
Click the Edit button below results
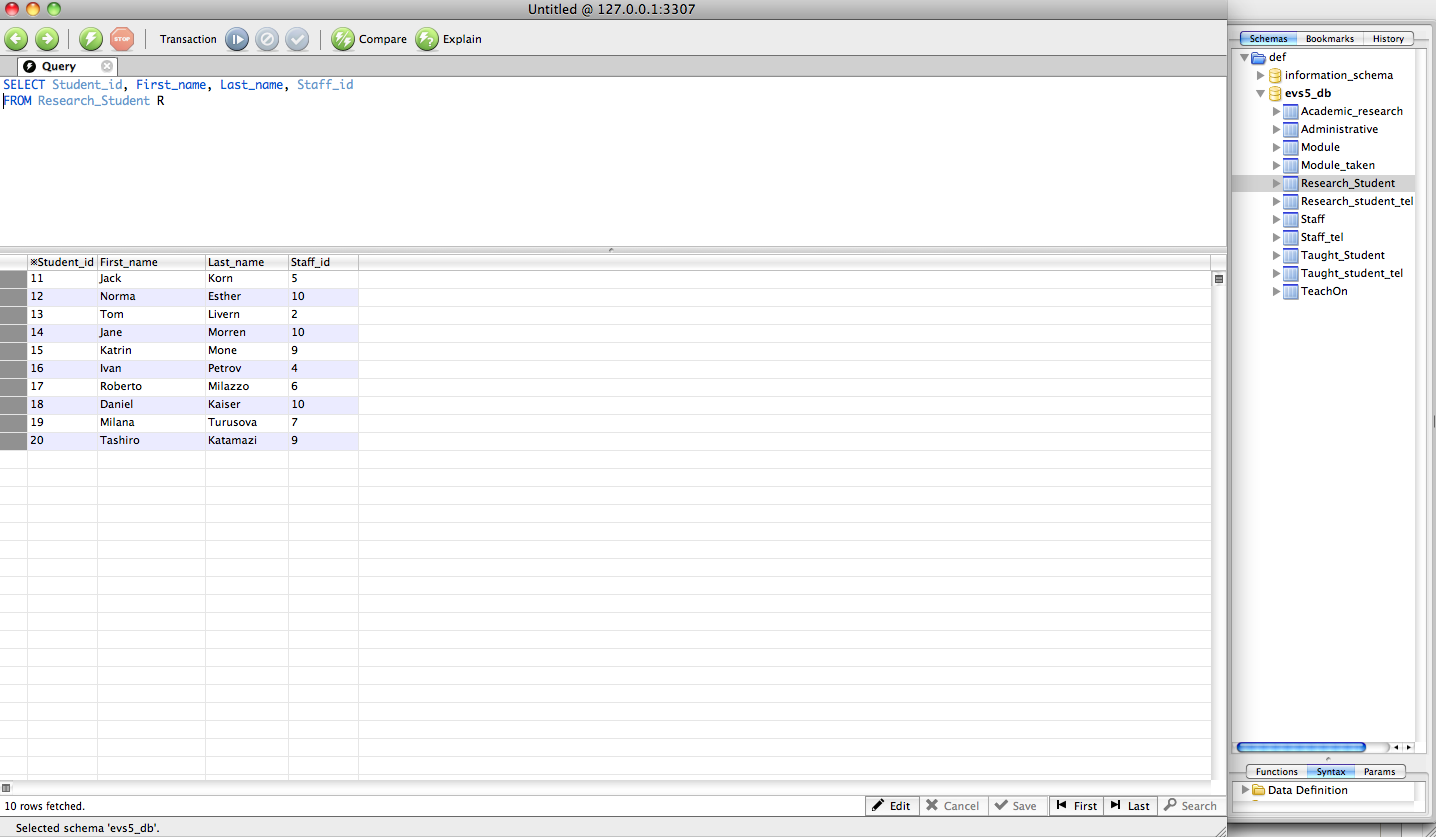891,806
